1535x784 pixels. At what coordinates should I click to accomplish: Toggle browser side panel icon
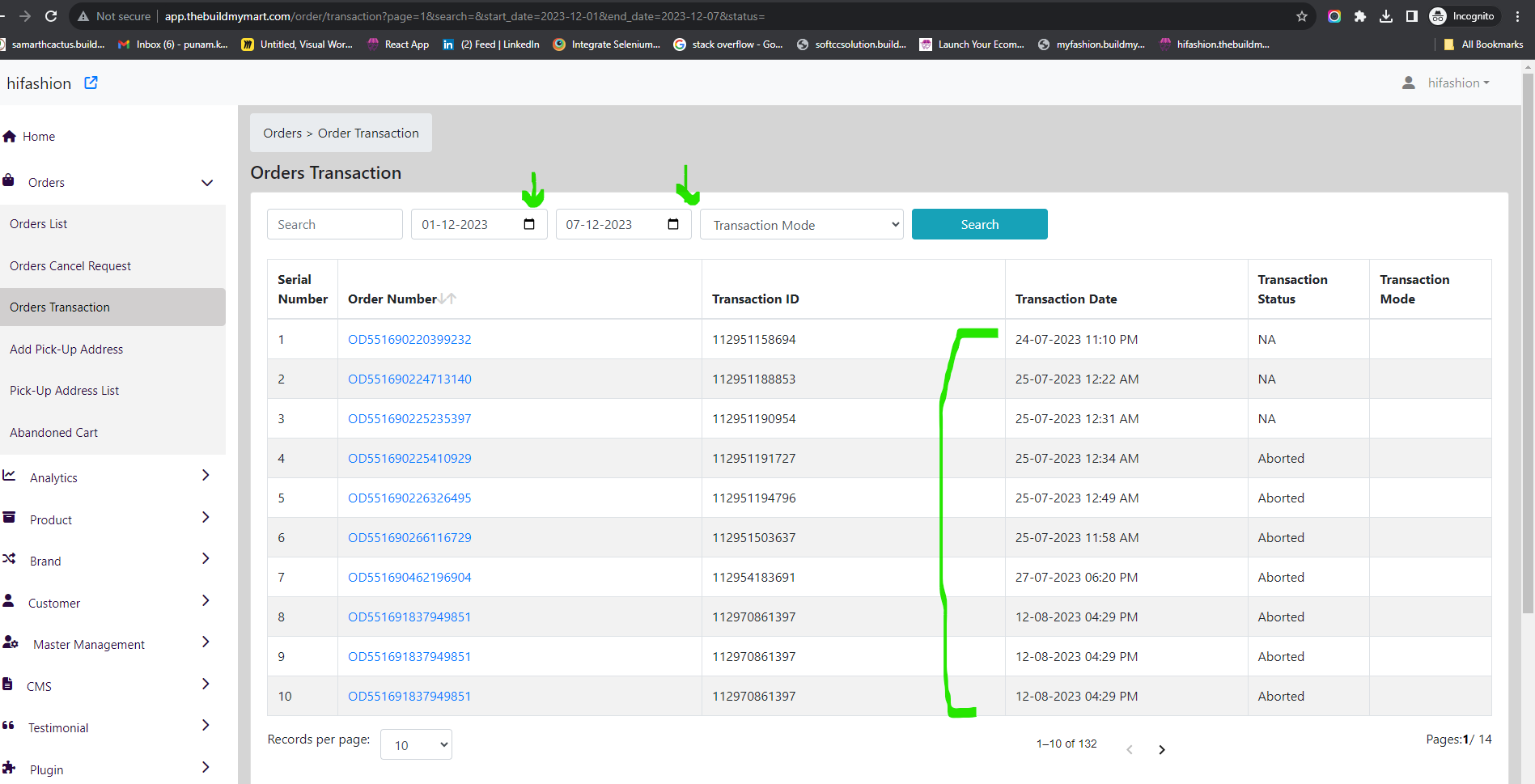[1412, 16]
